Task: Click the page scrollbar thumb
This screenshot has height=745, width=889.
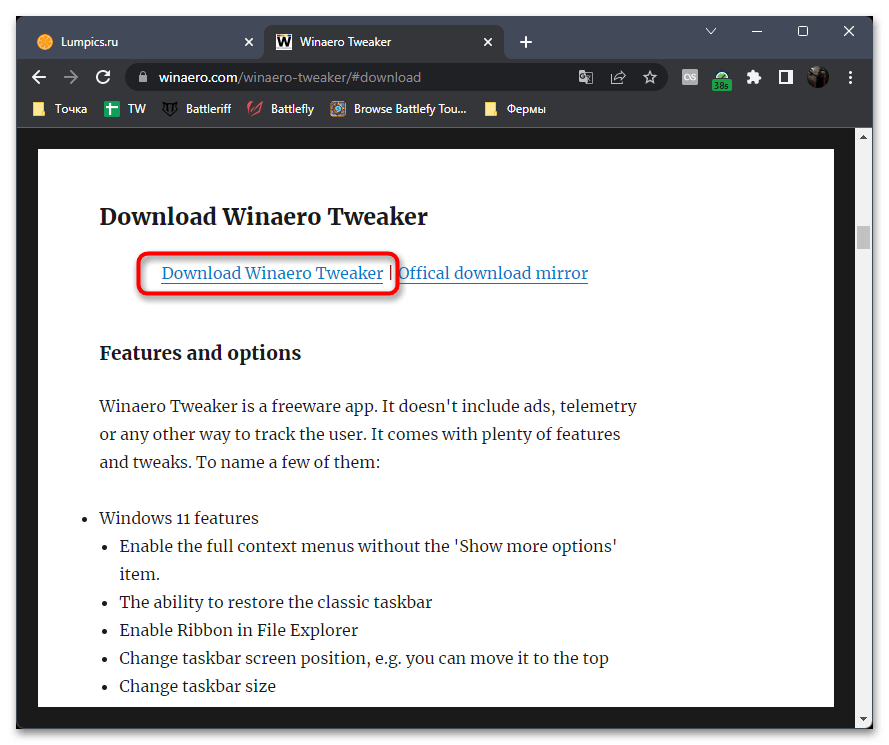Action: point(863,238)
